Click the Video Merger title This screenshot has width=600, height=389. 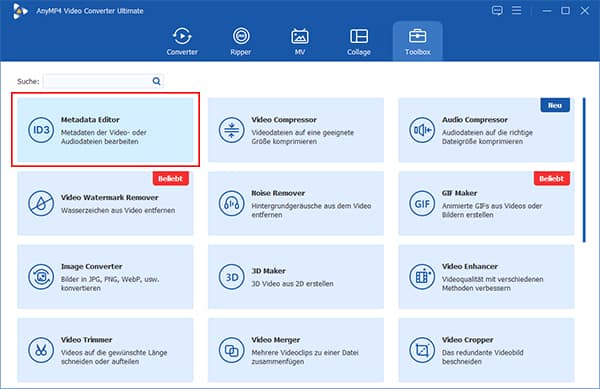coord(276,340)
